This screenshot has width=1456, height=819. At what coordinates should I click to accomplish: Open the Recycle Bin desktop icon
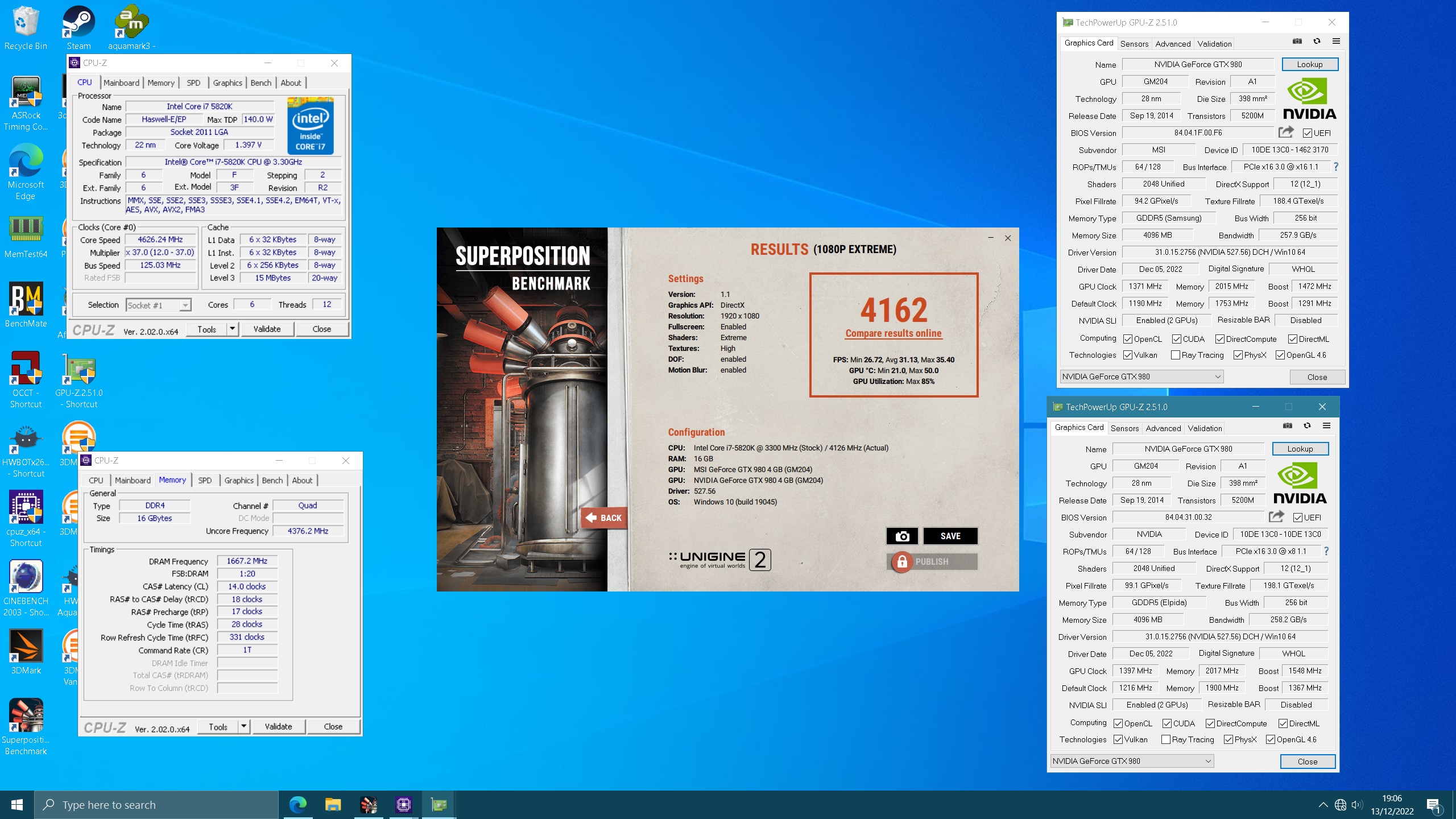[x=26, y=28]
